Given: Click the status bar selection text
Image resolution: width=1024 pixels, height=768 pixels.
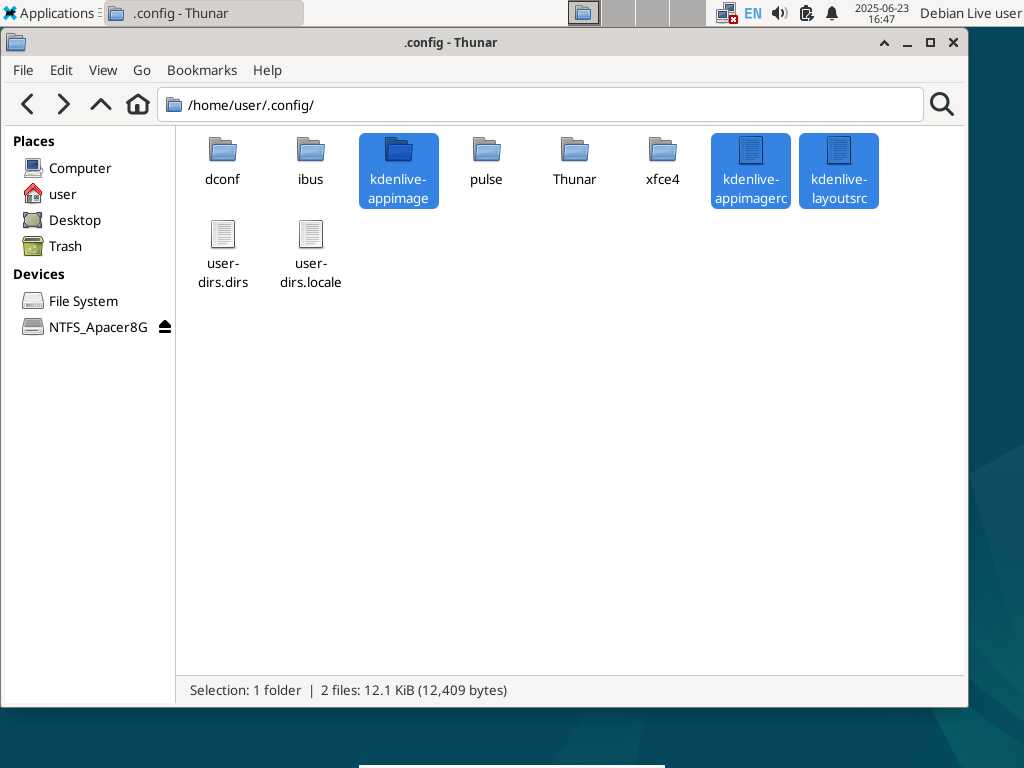Looking at the screenshot, I should [x=348, y=690].
